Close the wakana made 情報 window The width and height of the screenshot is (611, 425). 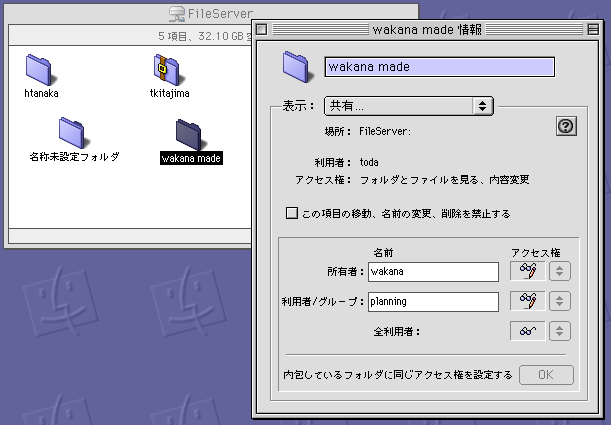tap(261, 29)
